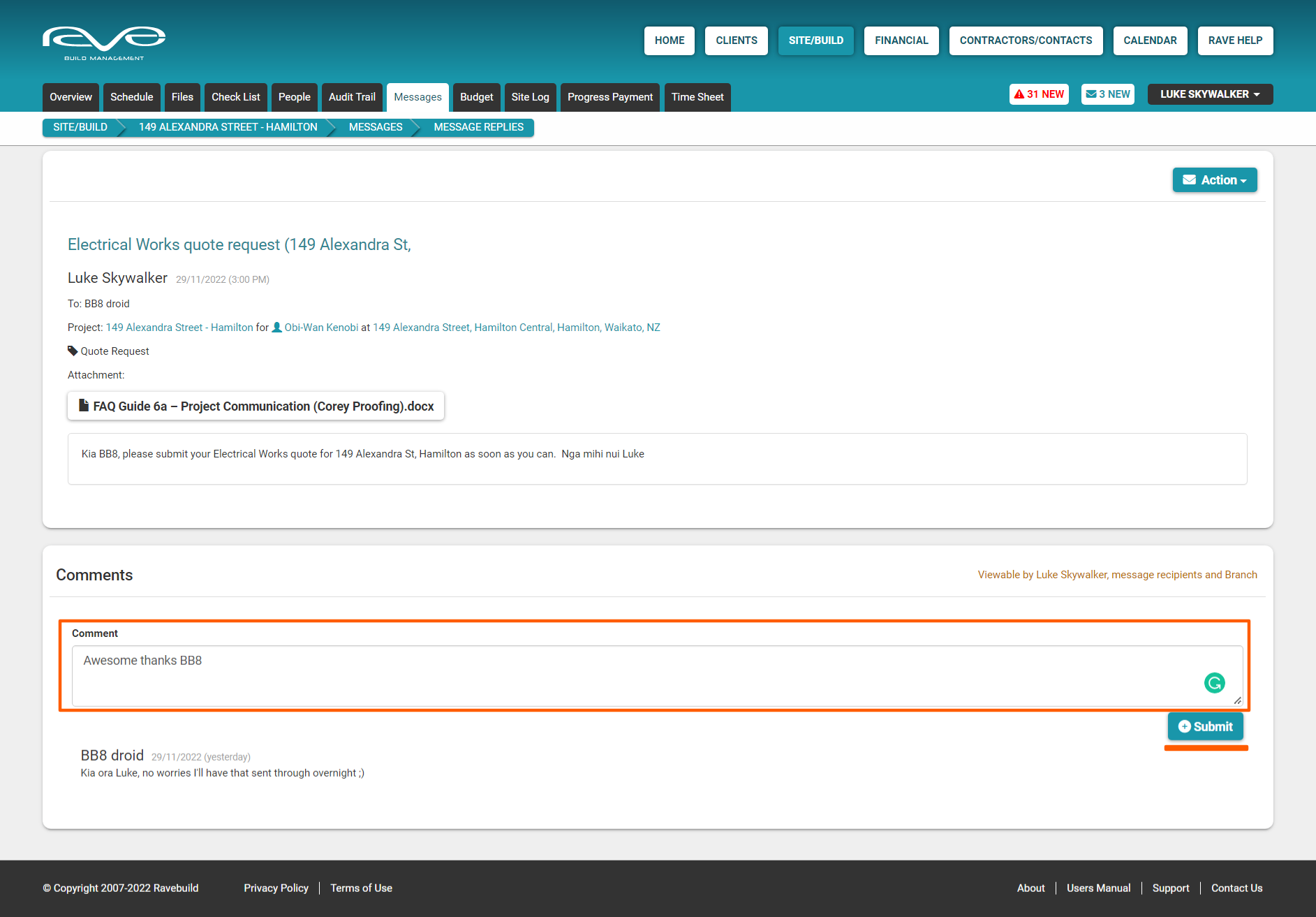Open the Files tab
The image size is (1316, 917).
click(x=183, y=97)
